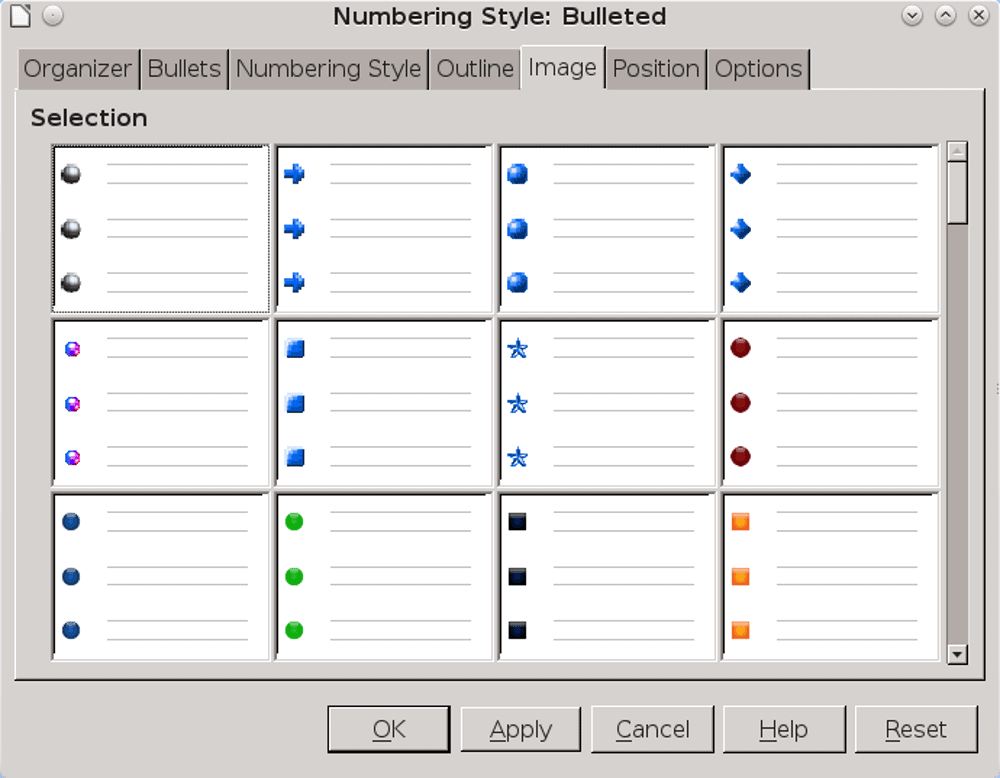The width and height of the screenshot is (1000, 778).
Task: Select the green sphere bullet style
Action: (382, 575)
